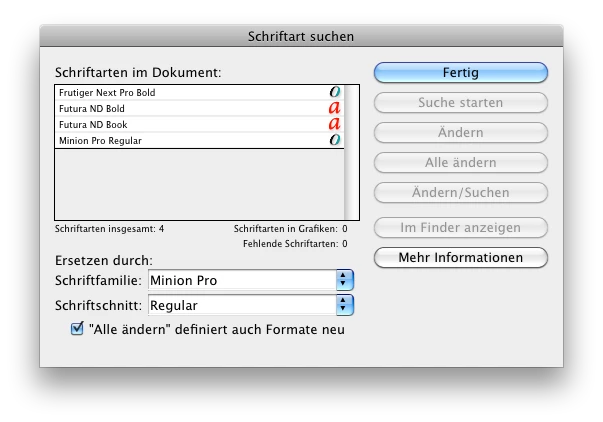
Task: Click the Minion Pro font family field
Action: pyautogui.click(x=242, y=280)
